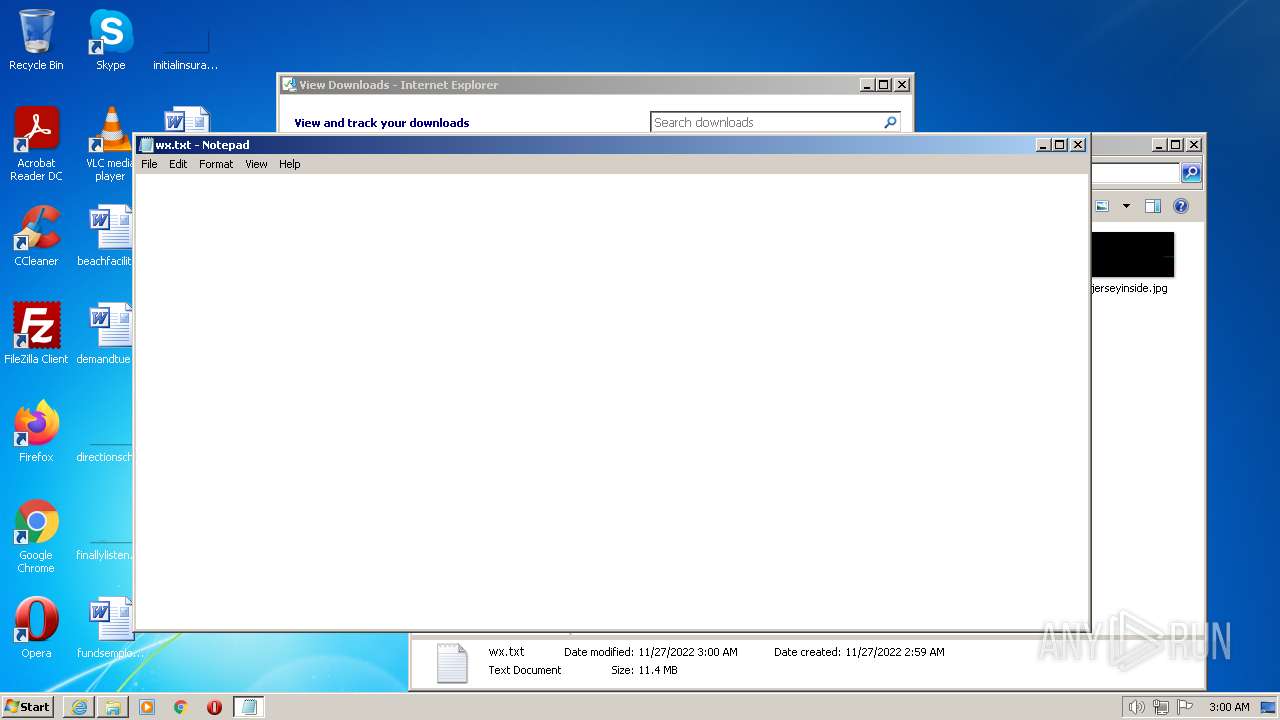Open the VLC media player shortcut
This screenshot has height=720, width=1280.
pyautogui.click(x=110, y=143)
